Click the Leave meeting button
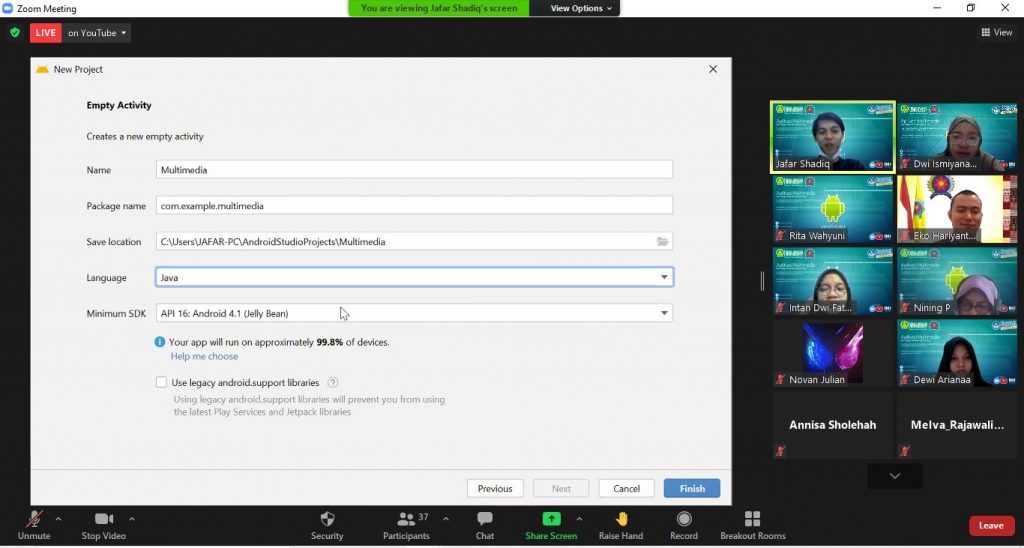This screenshot has height=548, width=1024. (991, 525)
